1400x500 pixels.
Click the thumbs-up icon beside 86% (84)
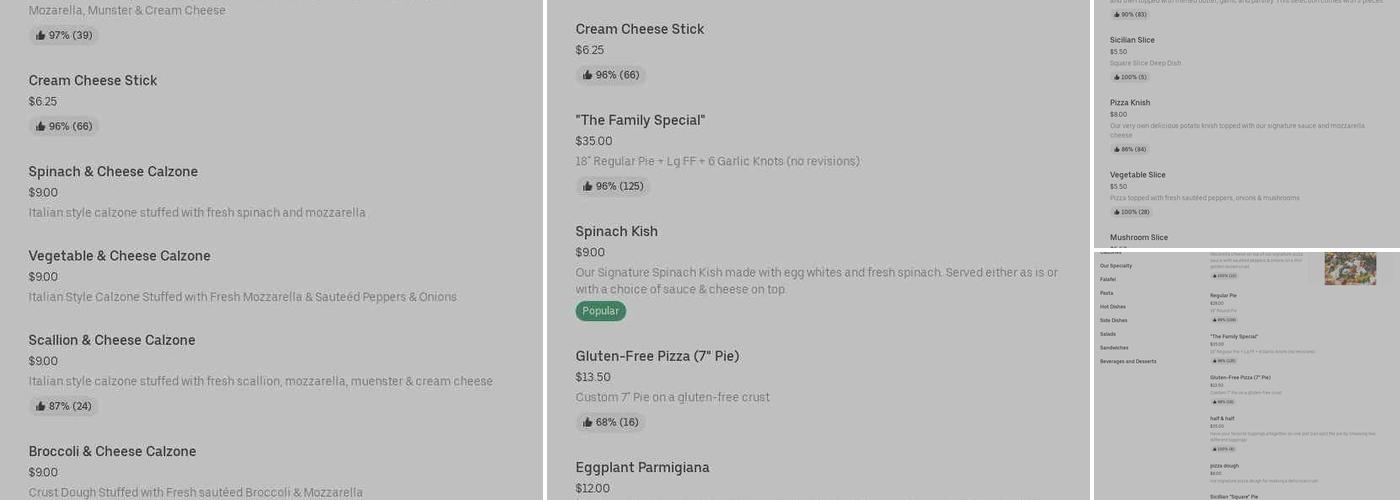pyautogui.click(x=1117, y=150)
